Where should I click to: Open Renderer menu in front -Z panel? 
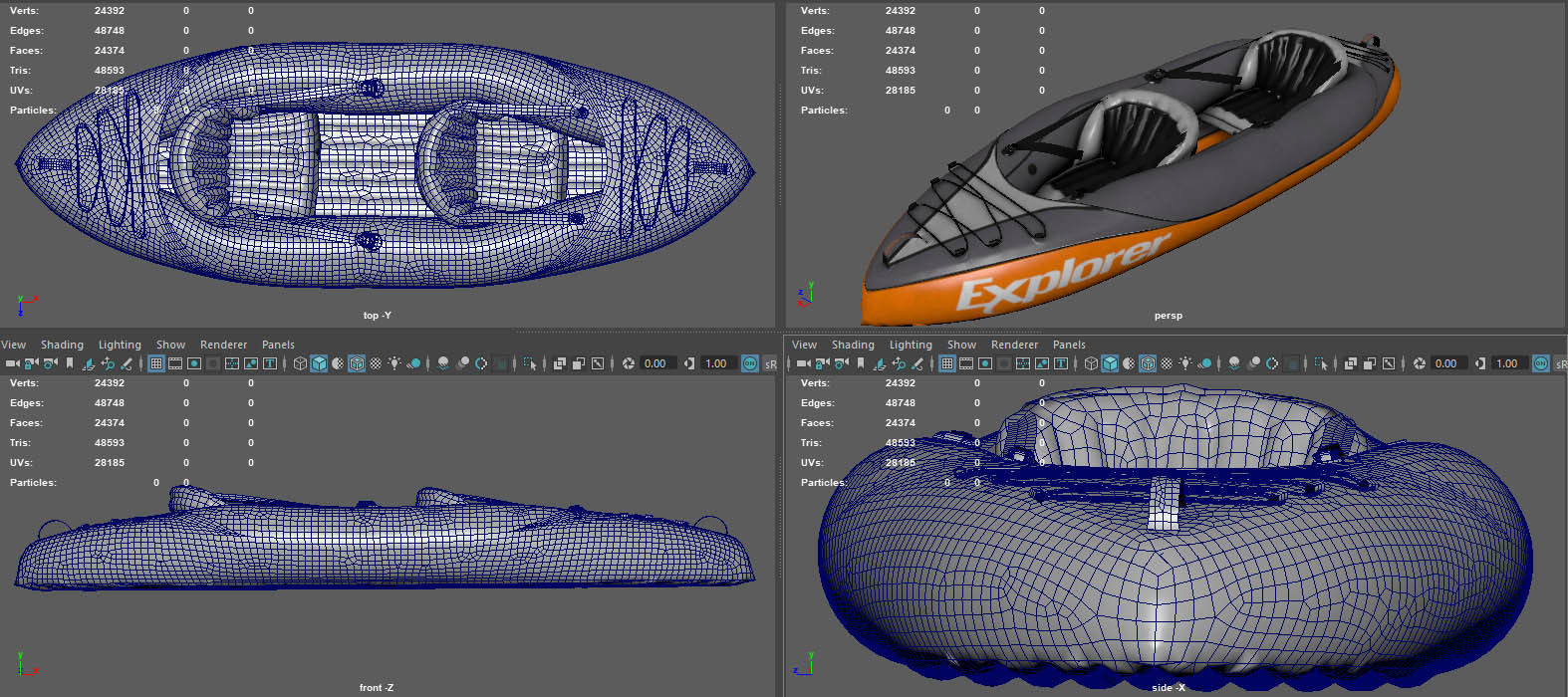(x=223, y=345)
